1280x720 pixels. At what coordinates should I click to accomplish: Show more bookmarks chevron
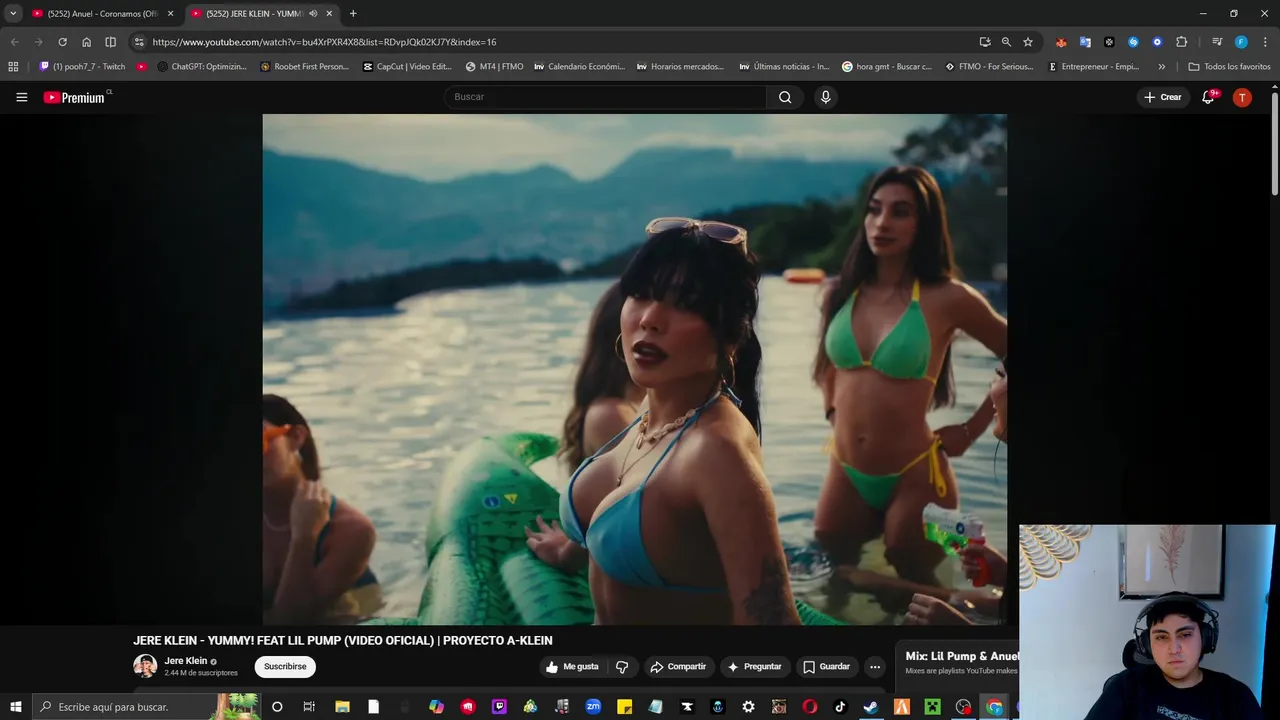(1161, 67)
